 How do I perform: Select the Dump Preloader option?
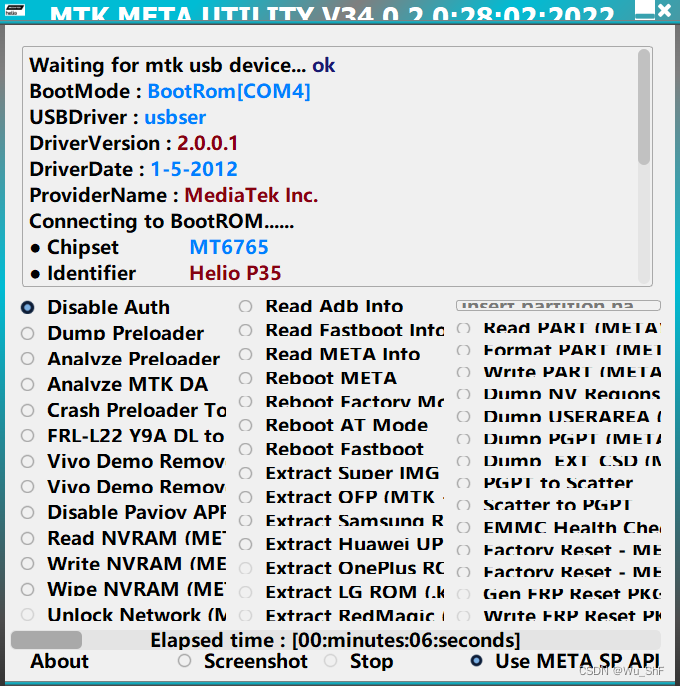pyautogui.click(x=112, y=333)
